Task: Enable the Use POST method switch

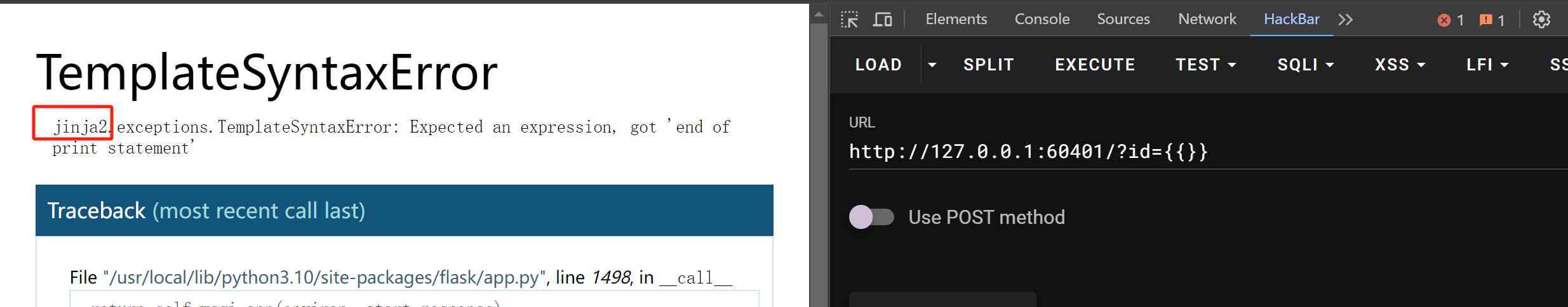Action: coord(871,217)
